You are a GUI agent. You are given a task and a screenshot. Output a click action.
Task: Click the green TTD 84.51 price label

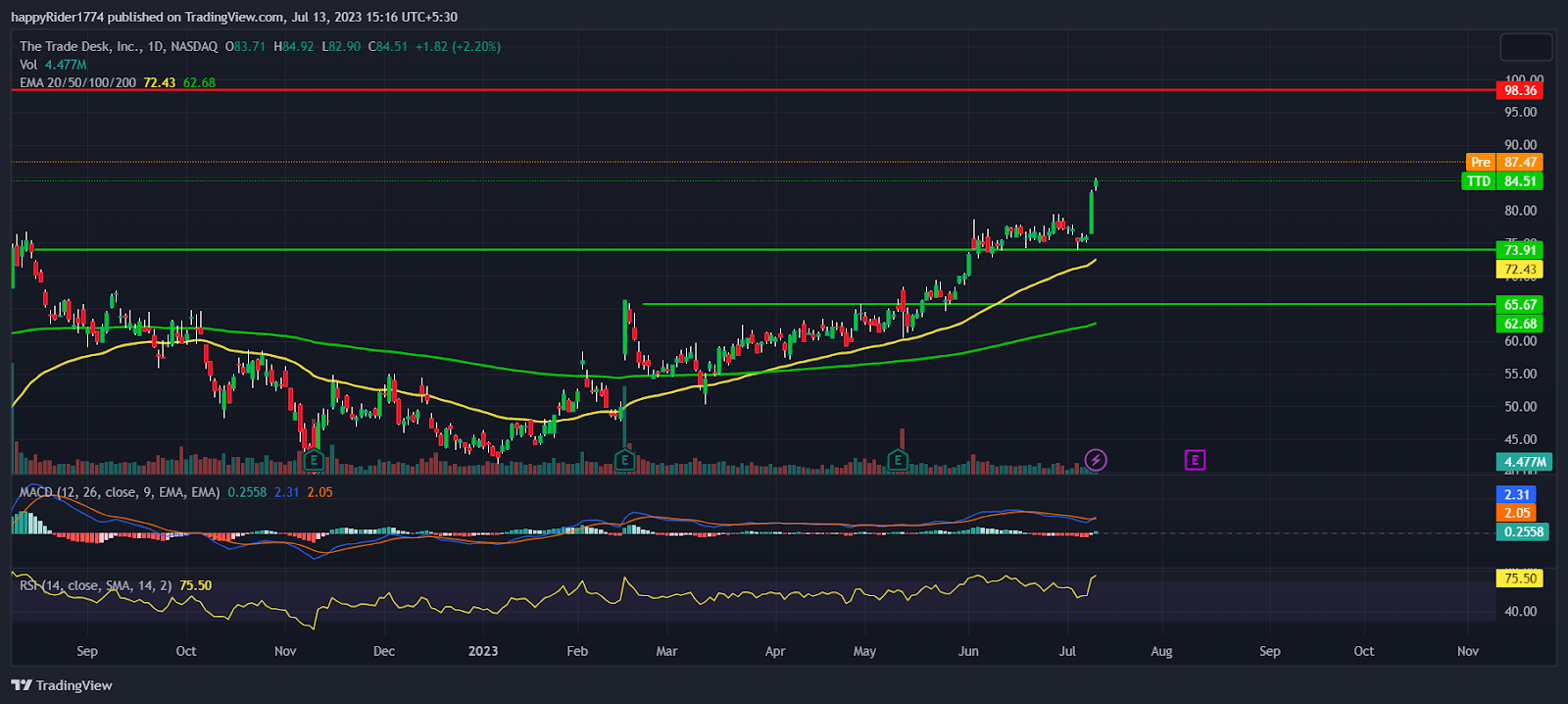click(x=1502, y=180)
